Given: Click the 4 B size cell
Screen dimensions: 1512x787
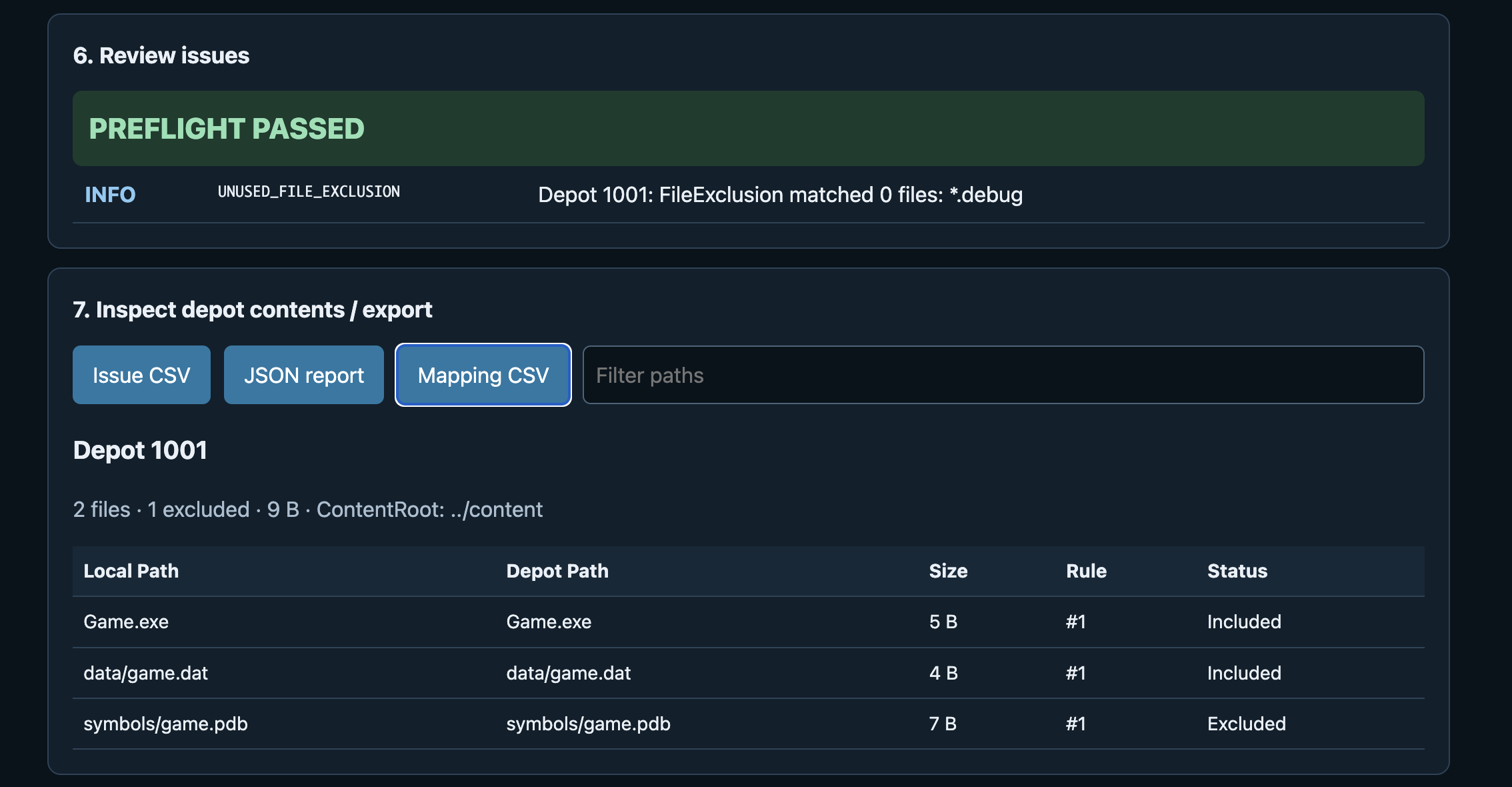Looking at the screenshot, I should [x=943, y=673].
